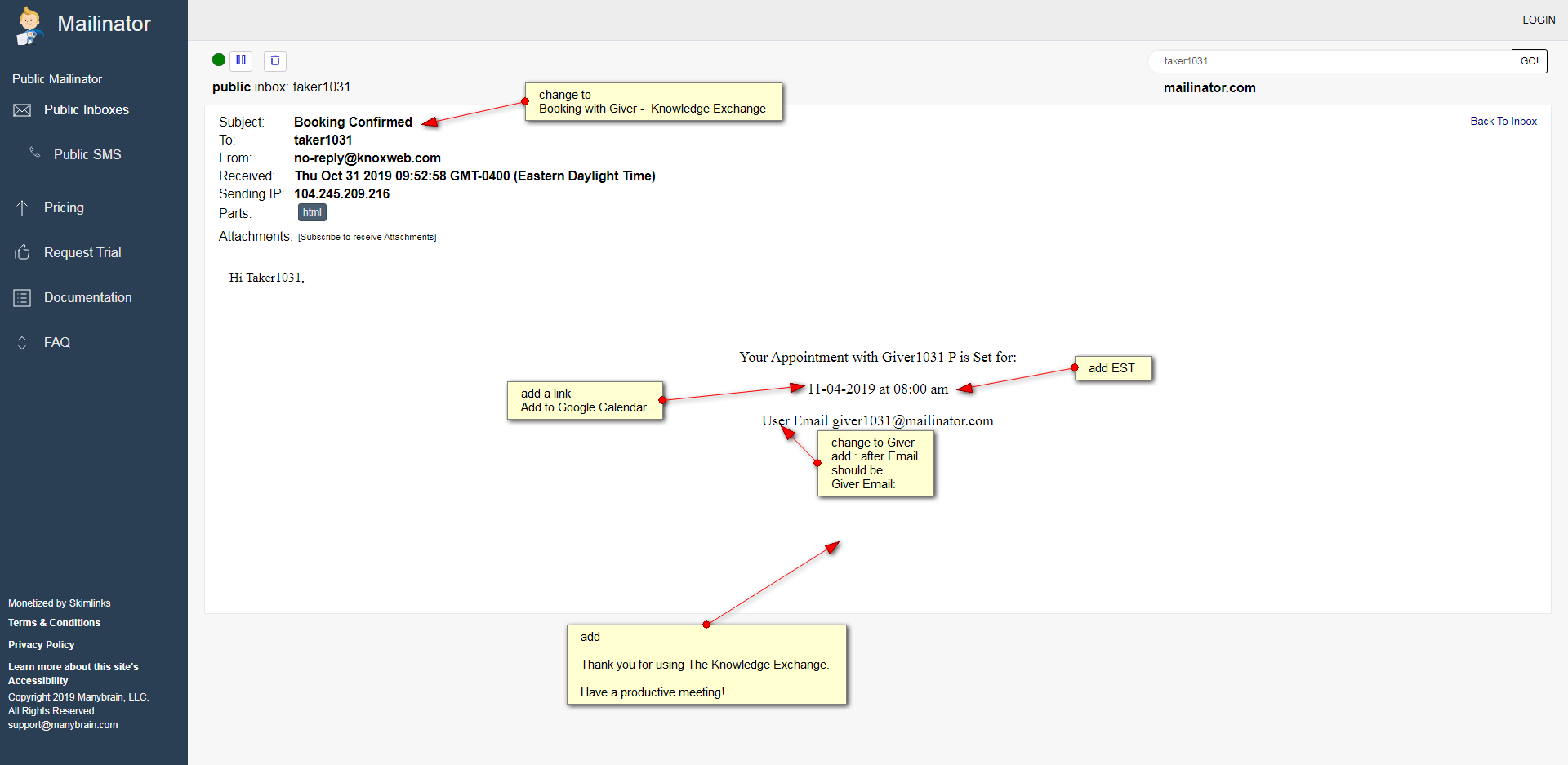The width and height of the screenshot is (1568, 765).
Task: Click the LOGIN link
Action: click(1539, 20)
